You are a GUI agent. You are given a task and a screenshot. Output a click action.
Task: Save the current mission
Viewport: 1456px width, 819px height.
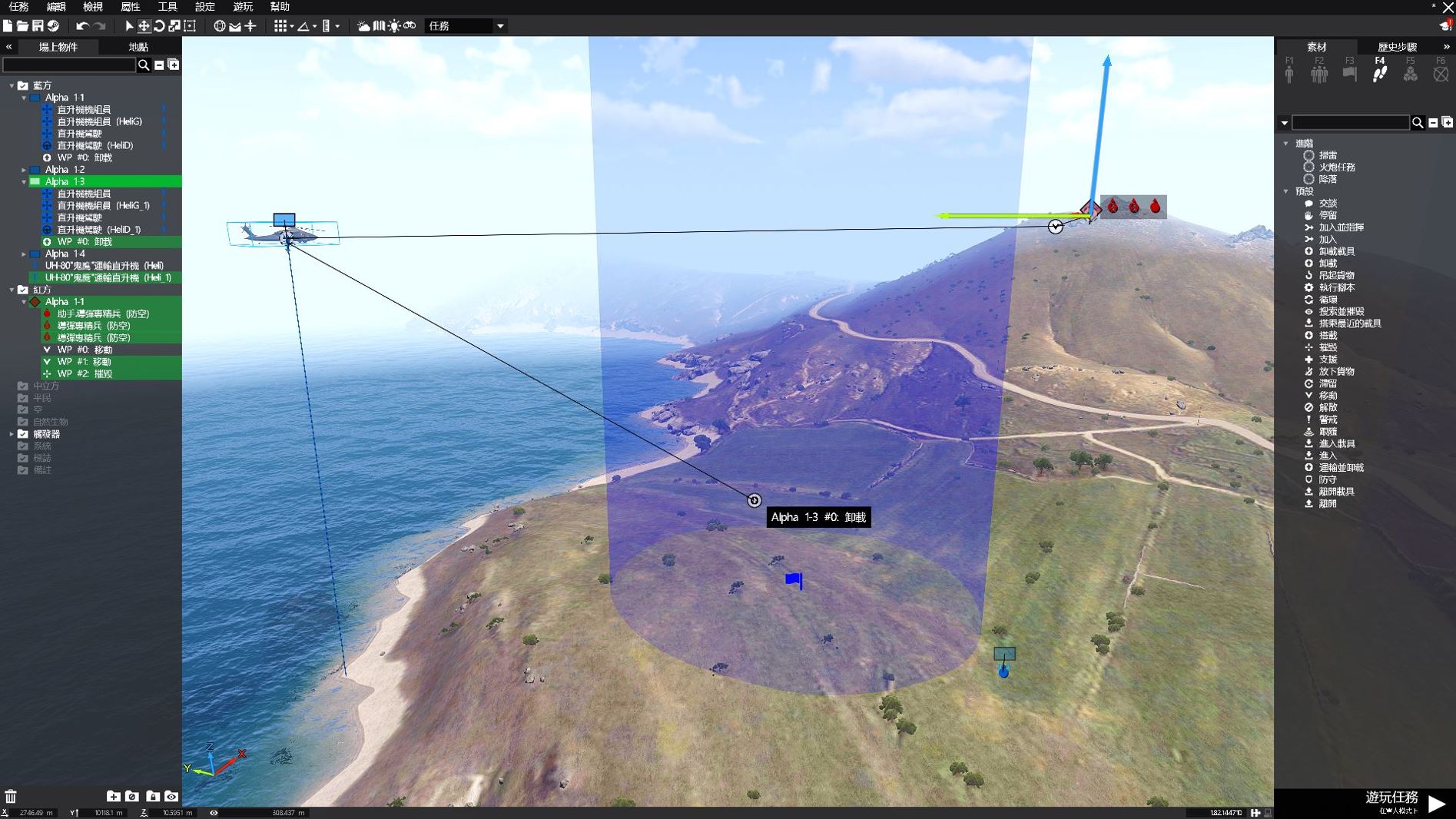[x=38, y=25]
